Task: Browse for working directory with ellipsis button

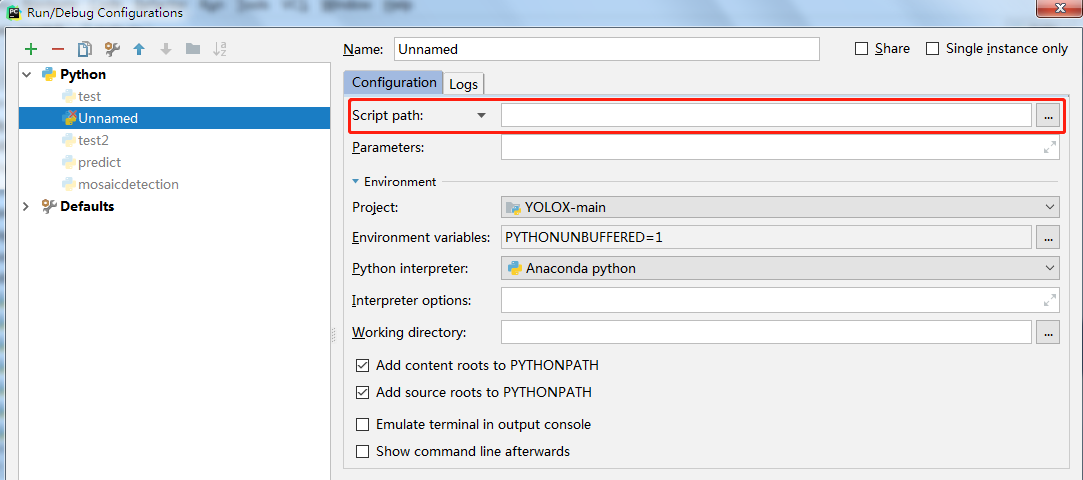Action: 1048,332
